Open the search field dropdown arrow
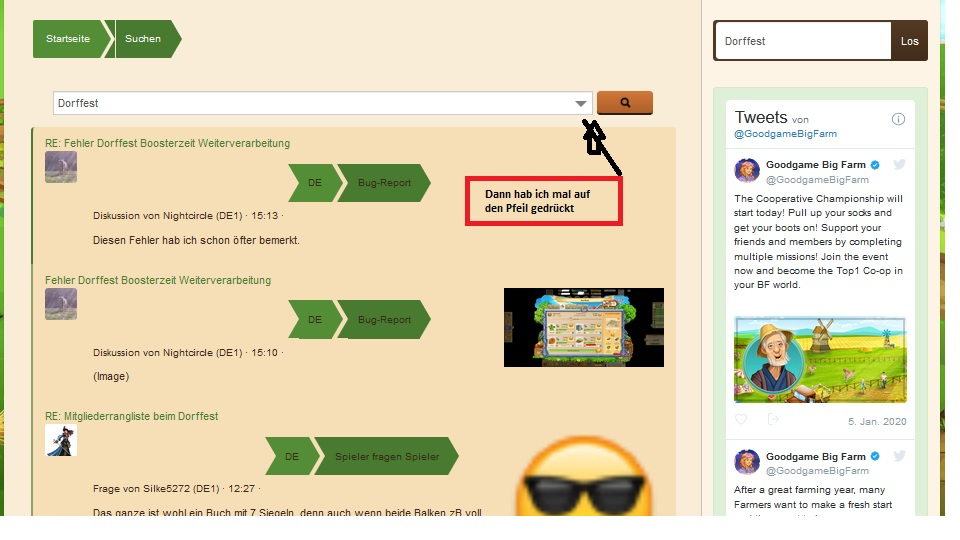 [x=580, y=103]
